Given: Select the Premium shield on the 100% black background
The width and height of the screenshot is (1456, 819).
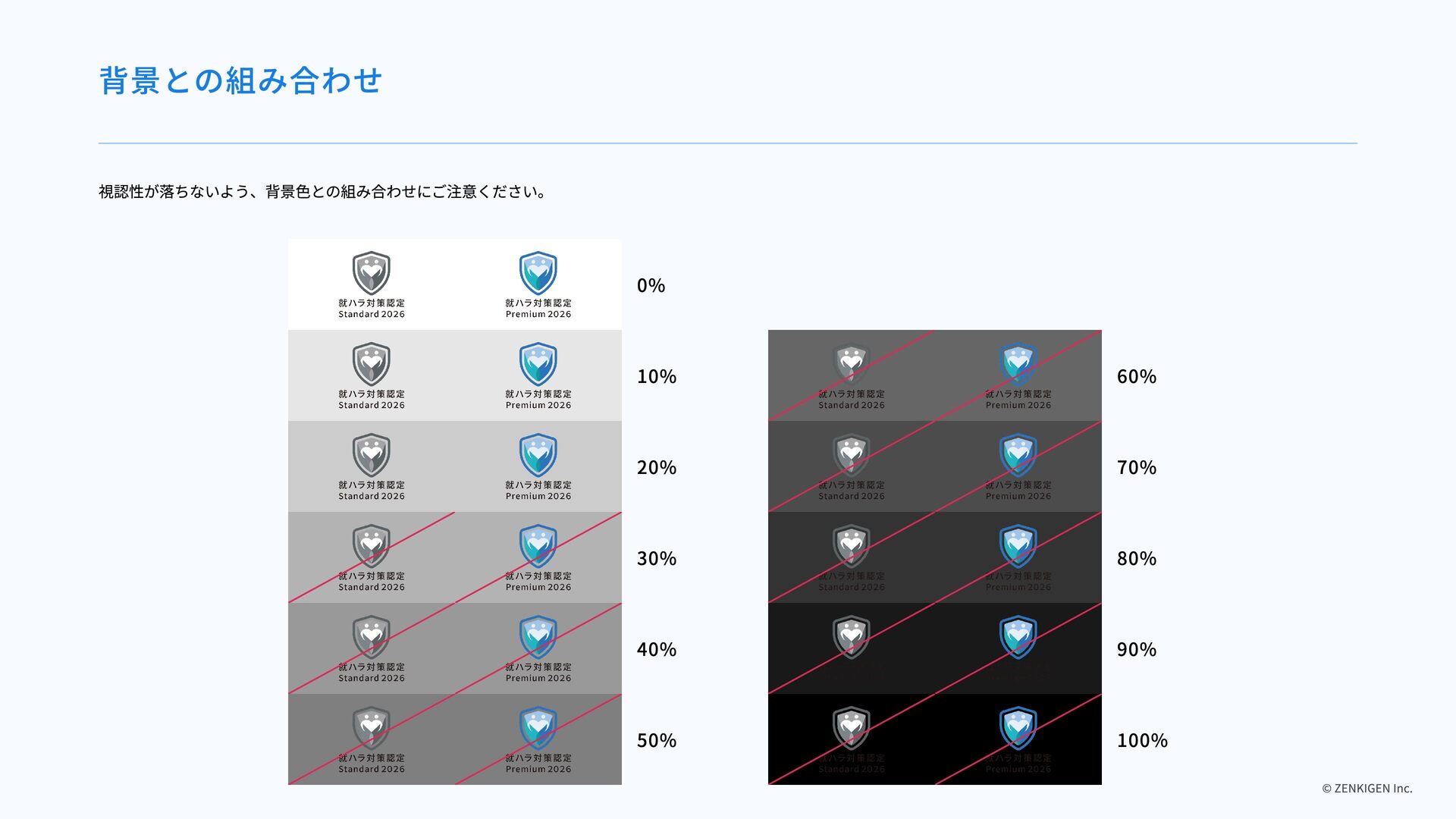Looking at the screenshot, I should pos(1018,728).
